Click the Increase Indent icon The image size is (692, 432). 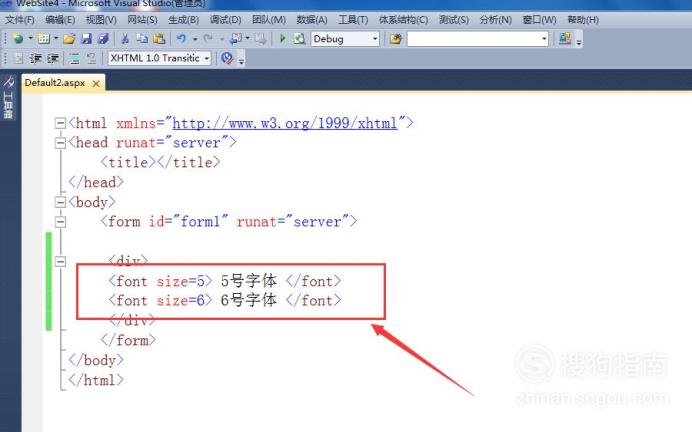click(53, 58)
